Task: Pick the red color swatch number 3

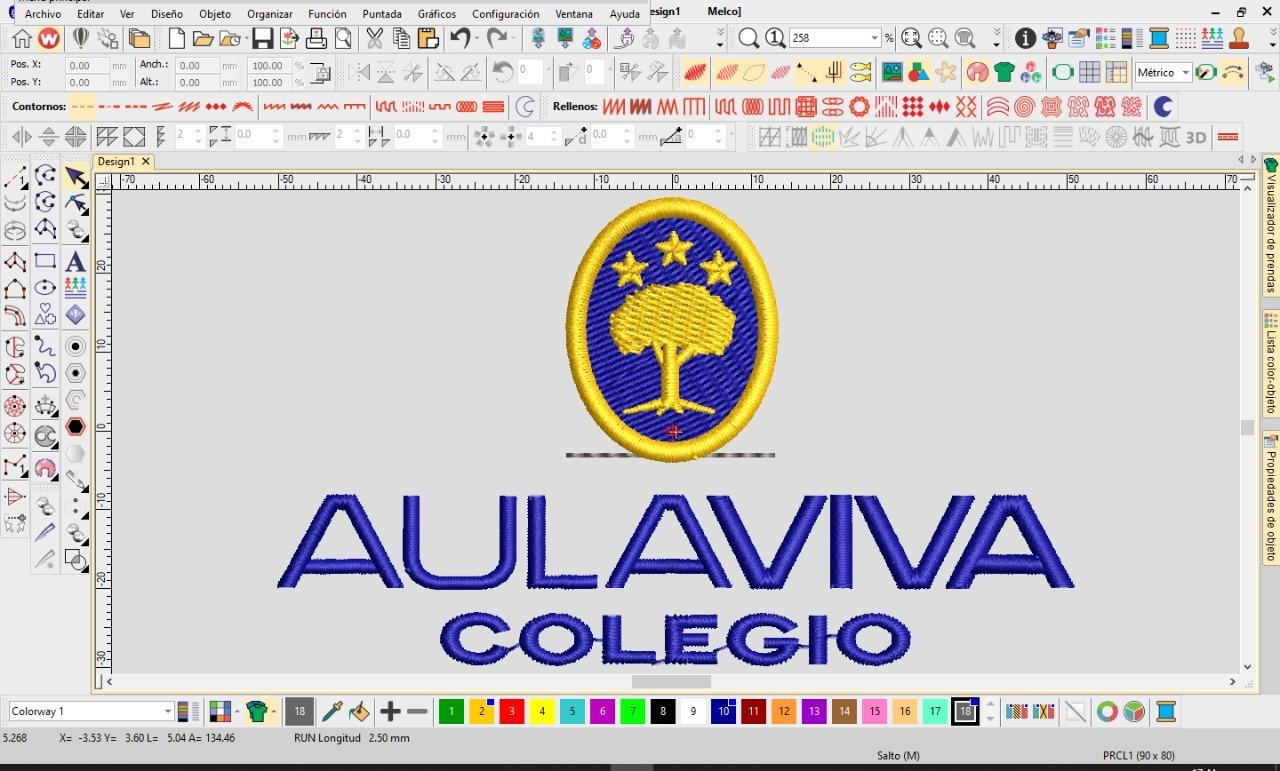Action: pyautogui.click(x=511, y=712)
